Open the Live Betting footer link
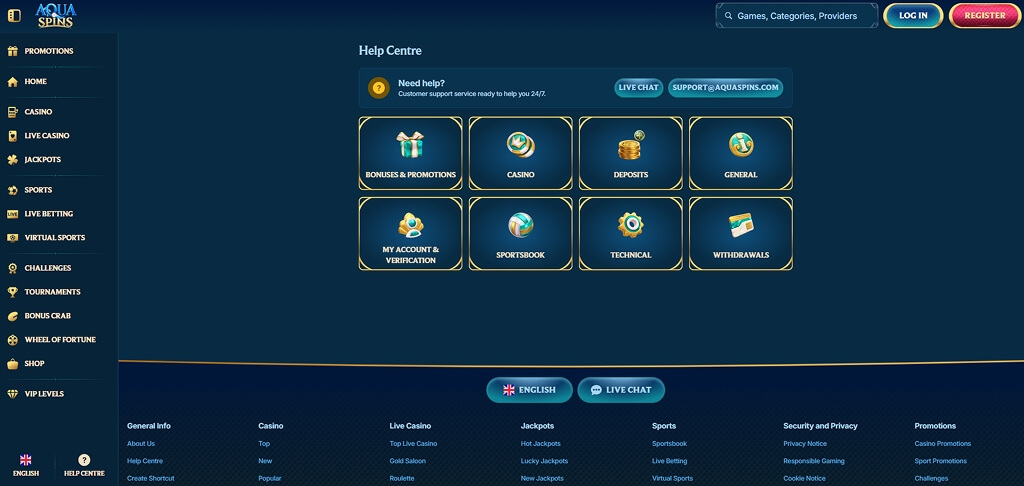 [669, 461]
